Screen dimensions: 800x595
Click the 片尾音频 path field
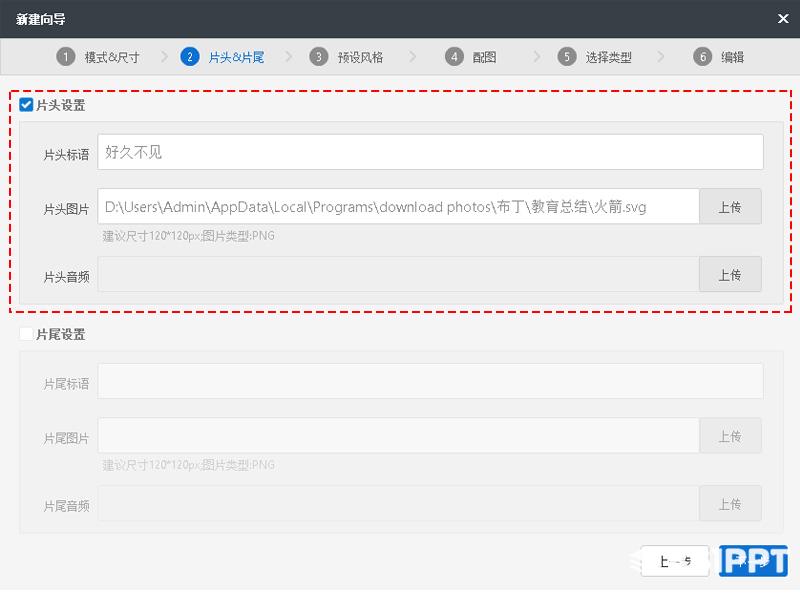(x=398, y=504)
